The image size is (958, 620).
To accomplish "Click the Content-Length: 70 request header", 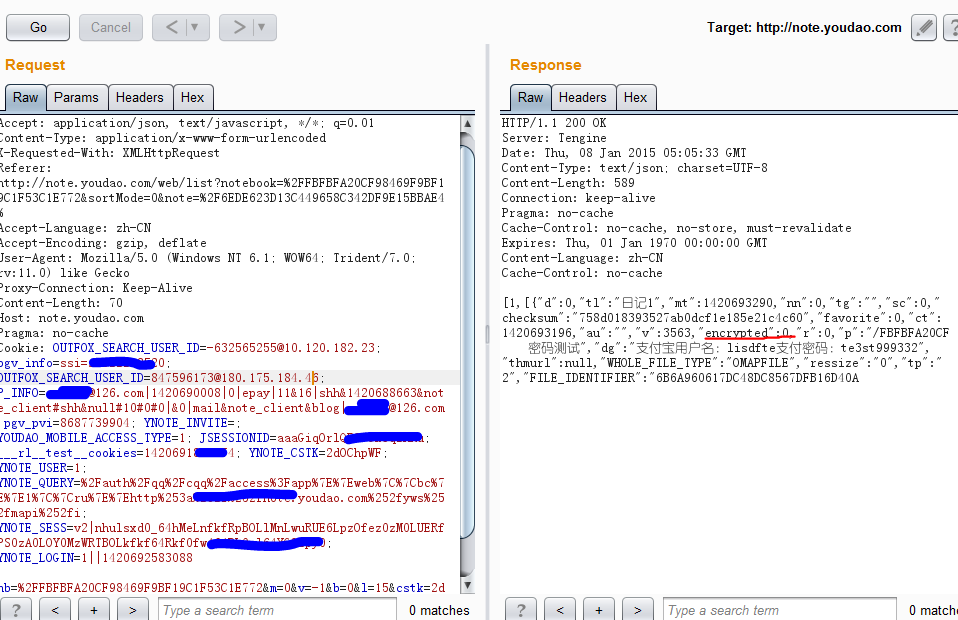I will (61, 303).
